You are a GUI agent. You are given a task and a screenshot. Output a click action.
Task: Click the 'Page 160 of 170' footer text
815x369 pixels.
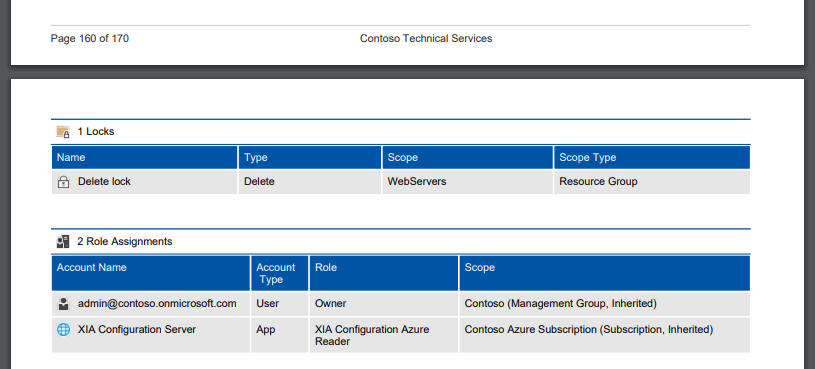(x=90, y=38)
